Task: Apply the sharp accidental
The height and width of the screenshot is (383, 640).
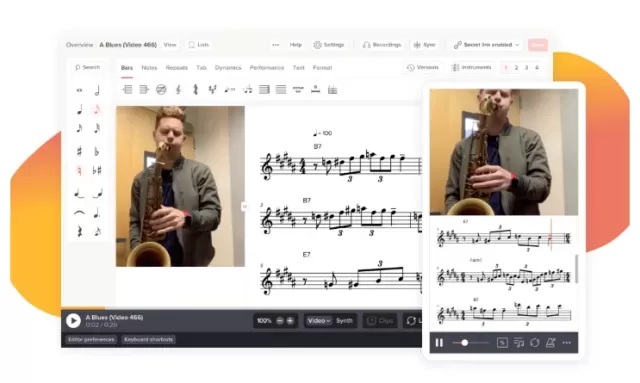Action: (x=79, y=151)
